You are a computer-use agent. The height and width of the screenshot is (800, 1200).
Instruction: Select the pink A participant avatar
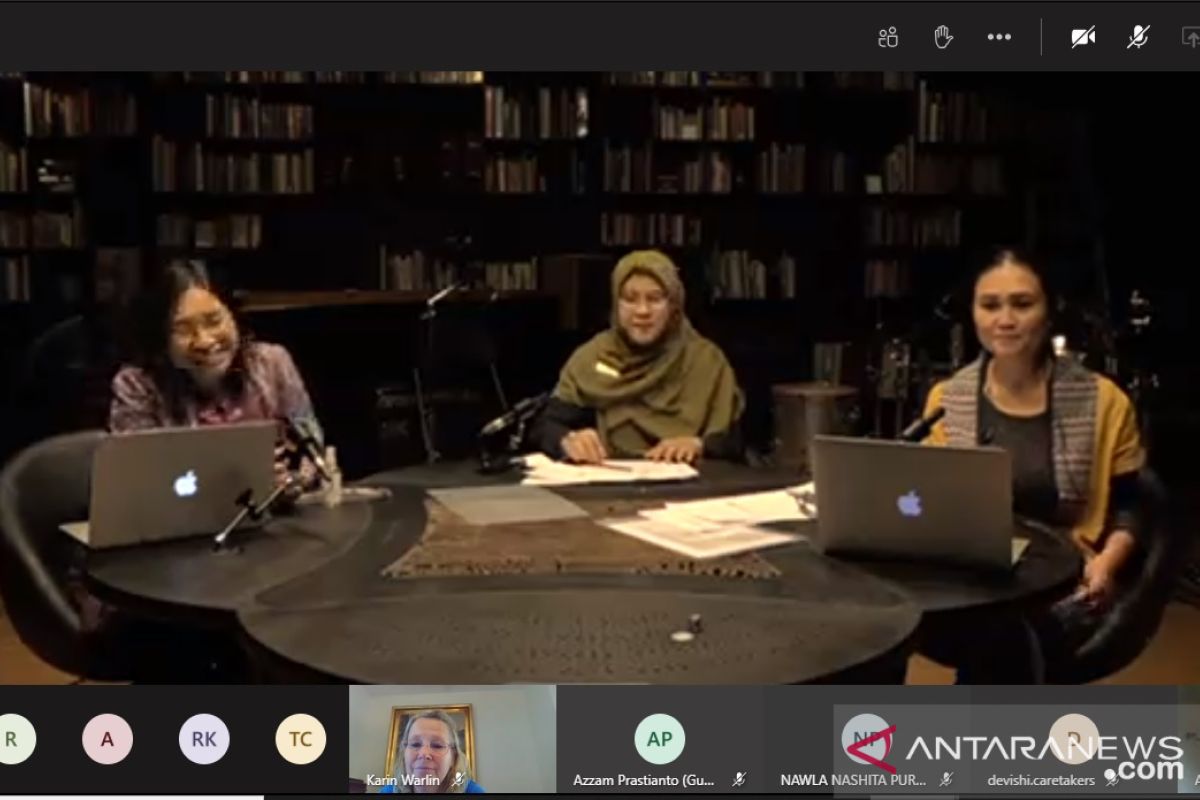click(107, 739)
